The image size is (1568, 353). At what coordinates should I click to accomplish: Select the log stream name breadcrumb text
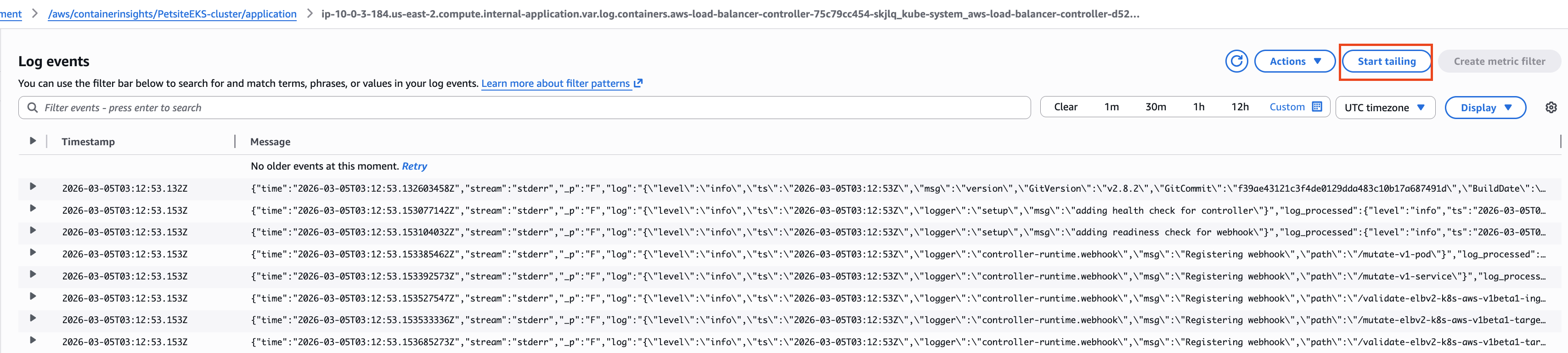730,13
